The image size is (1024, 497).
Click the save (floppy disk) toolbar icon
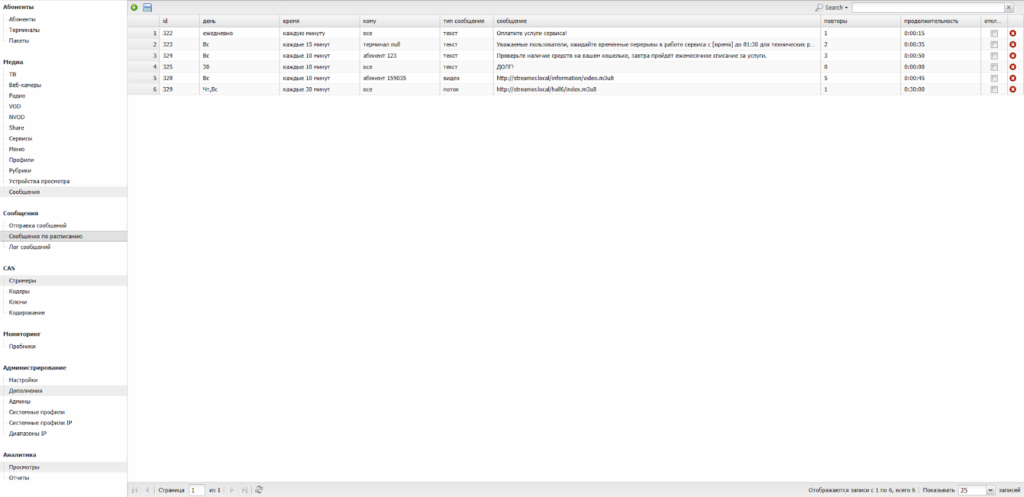148,7
